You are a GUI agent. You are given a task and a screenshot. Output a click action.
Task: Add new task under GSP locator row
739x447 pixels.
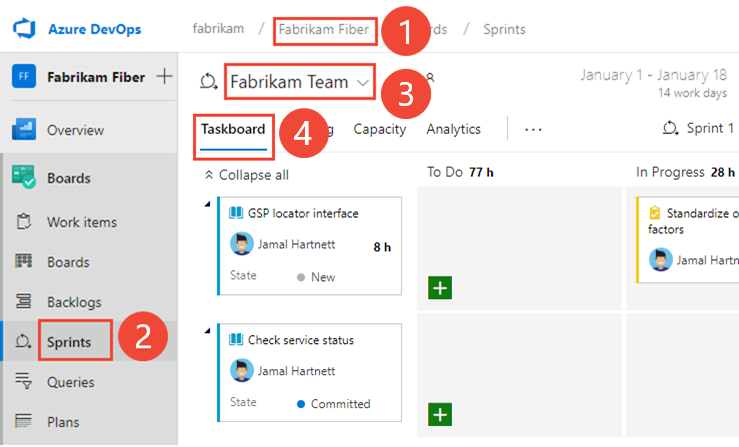coord(440,288)
